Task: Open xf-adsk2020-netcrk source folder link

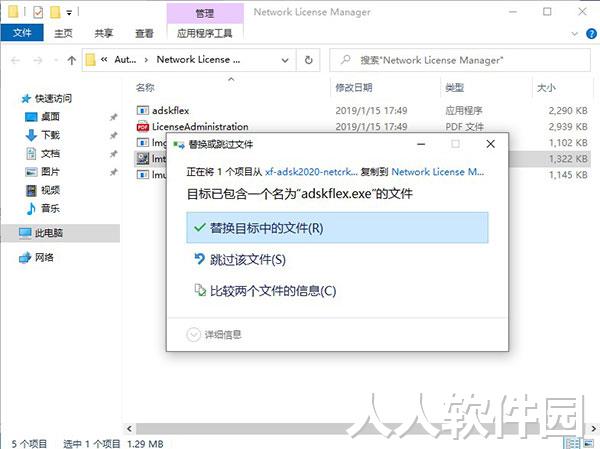Action: [x=311, y=172]
